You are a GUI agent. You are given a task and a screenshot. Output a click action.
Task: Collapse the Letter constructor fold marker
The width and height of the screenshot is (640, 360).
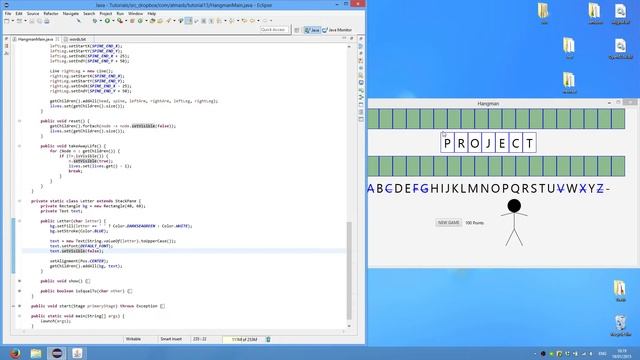pos(19,221)
